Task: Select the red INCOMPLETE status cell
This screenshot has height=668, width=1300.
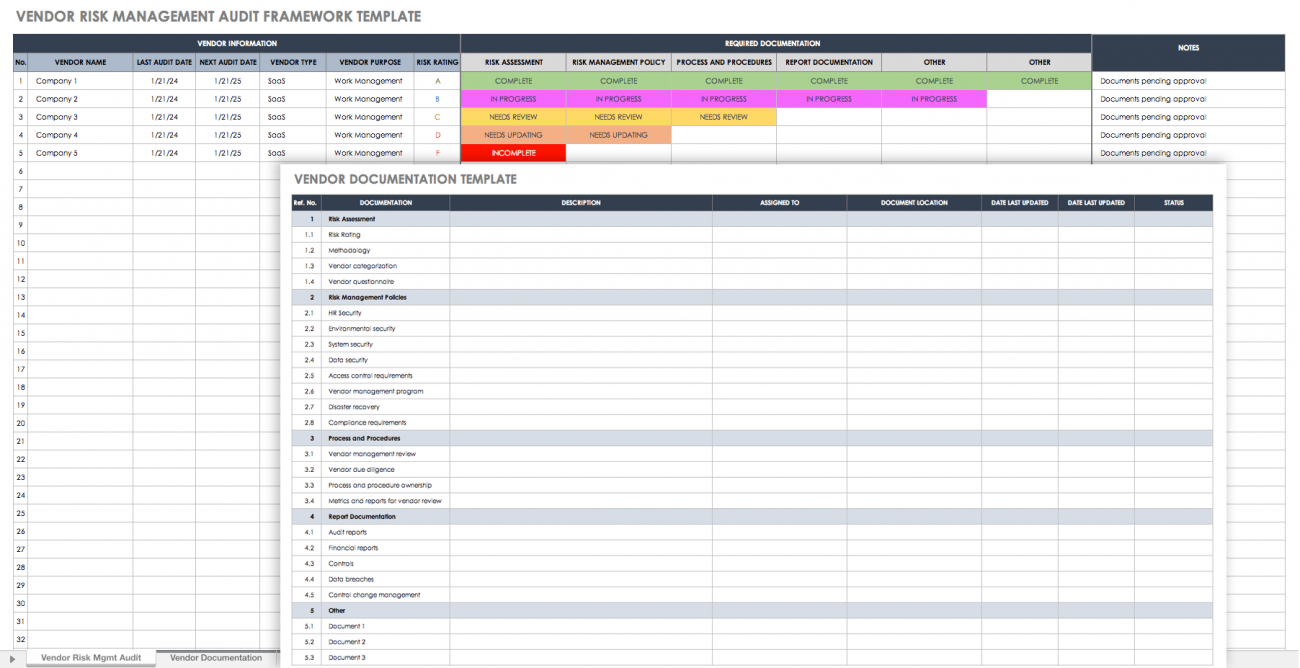Action: coord(513,152)
